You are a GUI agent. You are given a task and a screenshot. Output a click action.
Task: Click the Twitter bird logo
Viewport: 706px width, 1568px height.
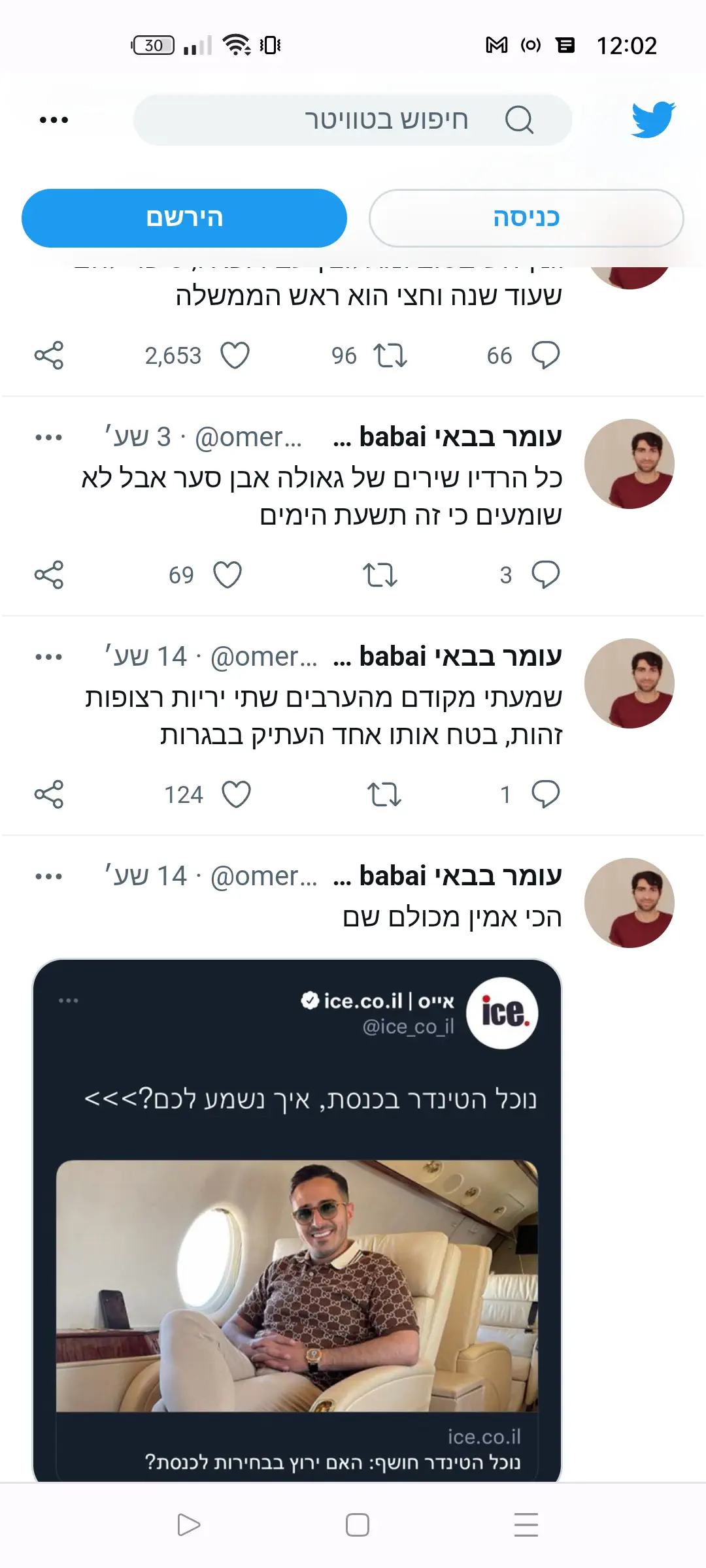point(653,120)
